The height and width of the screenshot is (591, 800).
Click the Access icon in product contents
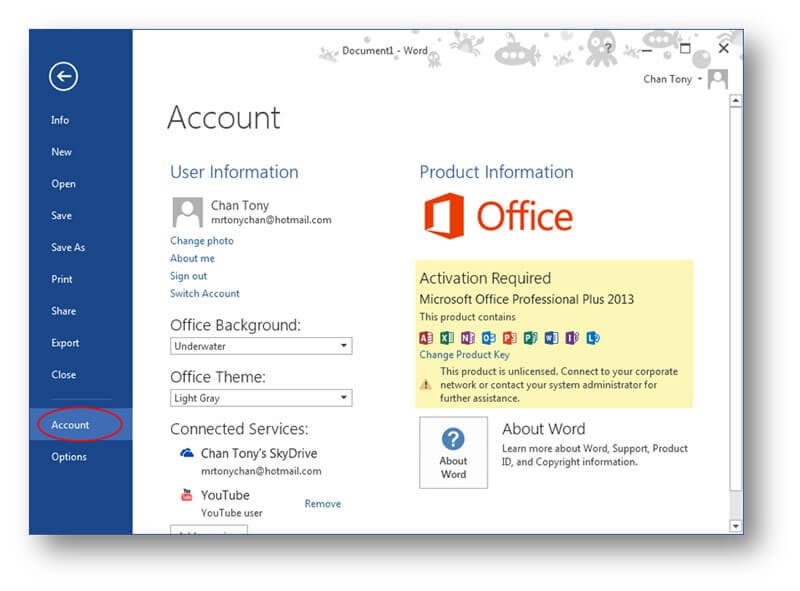(426, 338)
